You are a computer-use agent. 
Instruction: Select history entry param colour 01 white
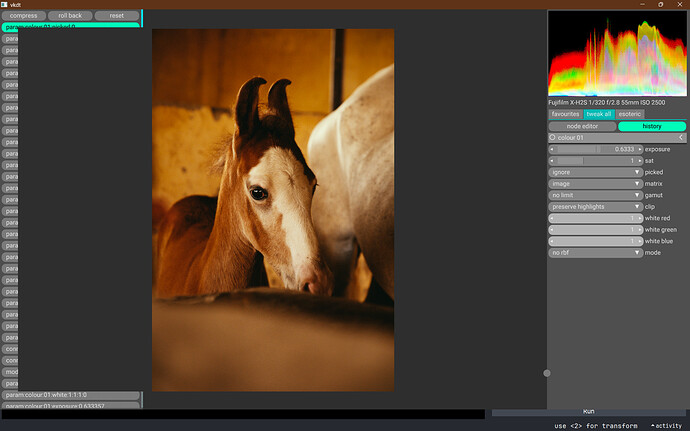pyautogui.click(x=72, y=395)
